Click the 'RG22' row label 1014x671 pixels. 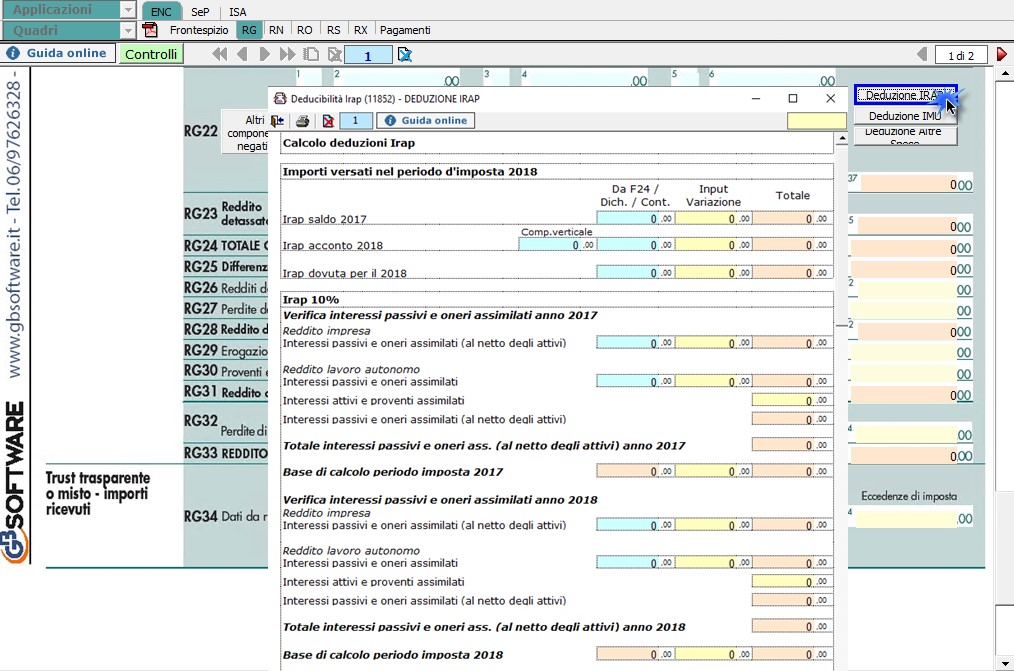[x=201, y=131]
